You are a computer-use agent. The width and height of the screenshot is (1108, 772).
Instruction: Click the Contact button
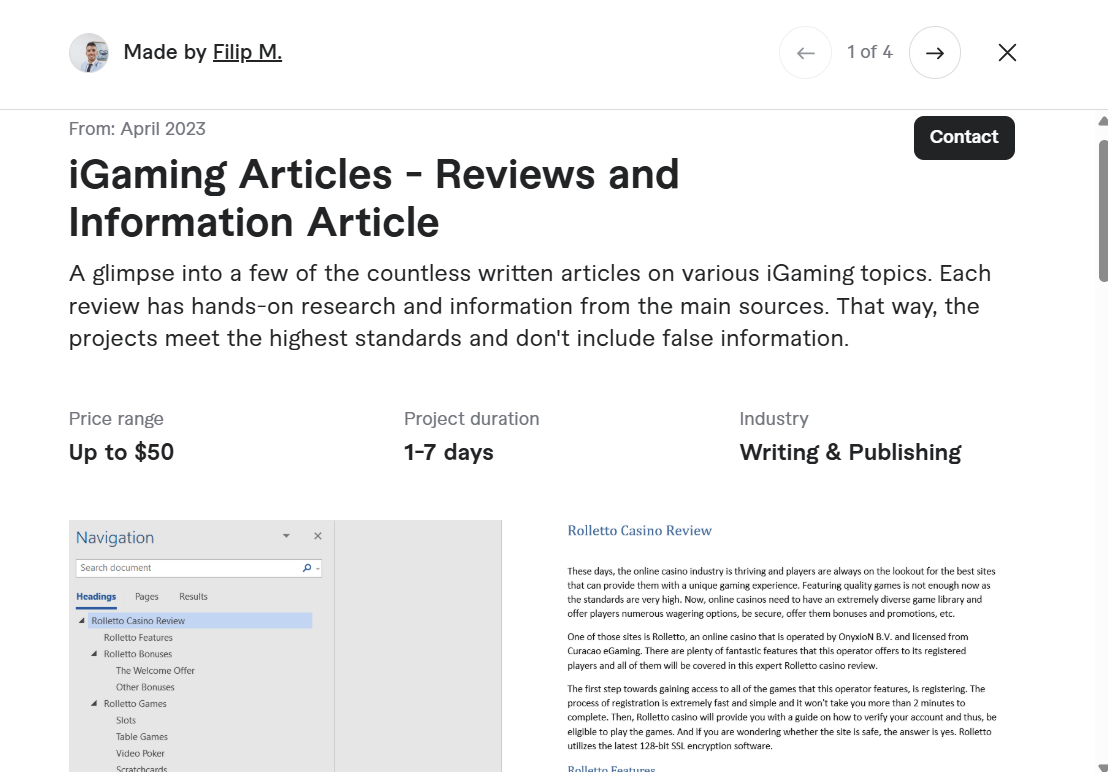tap(963, 137)
